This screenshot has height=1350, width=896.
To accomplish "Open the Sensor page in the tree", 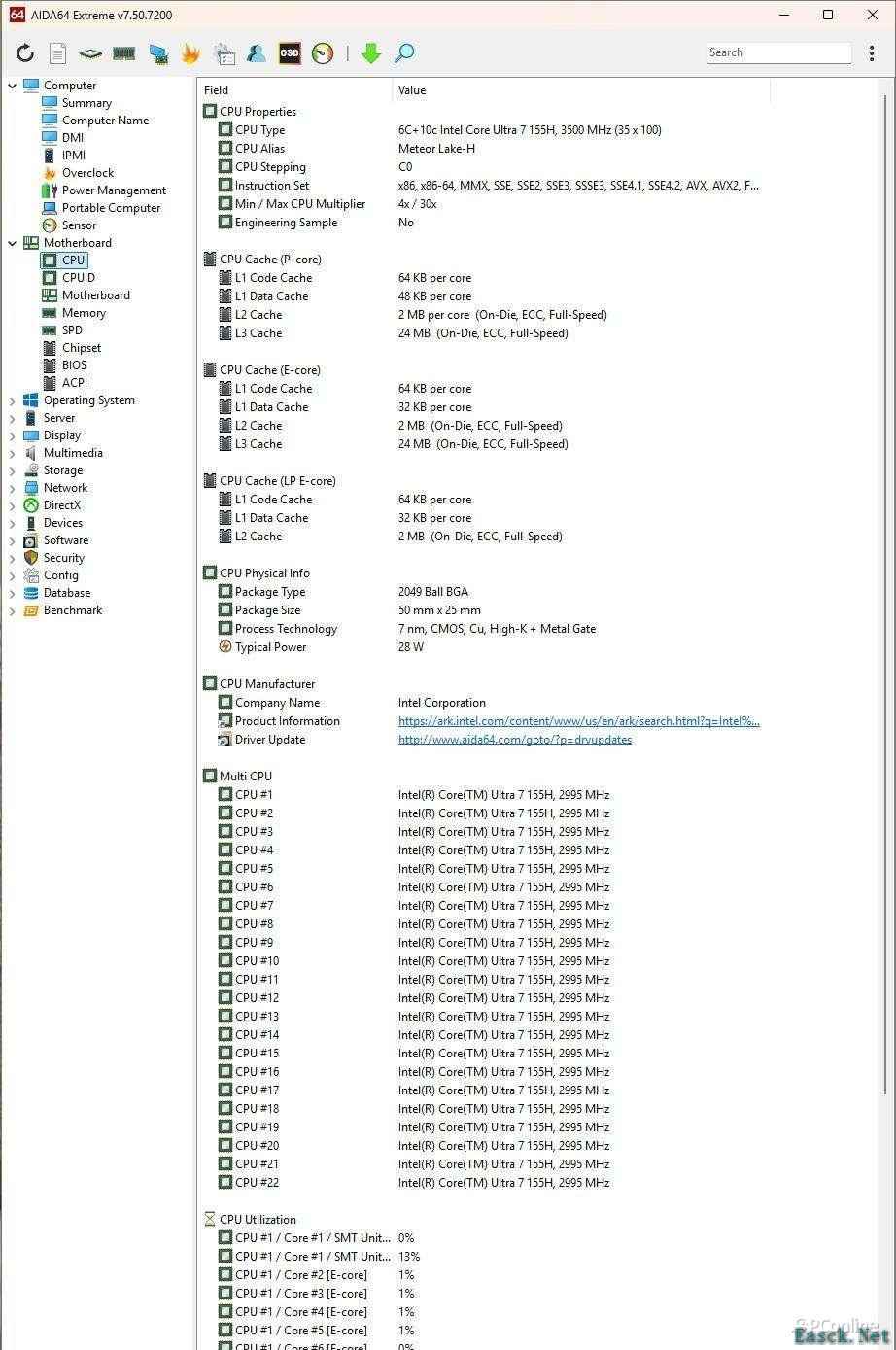I will click(79, 225).
